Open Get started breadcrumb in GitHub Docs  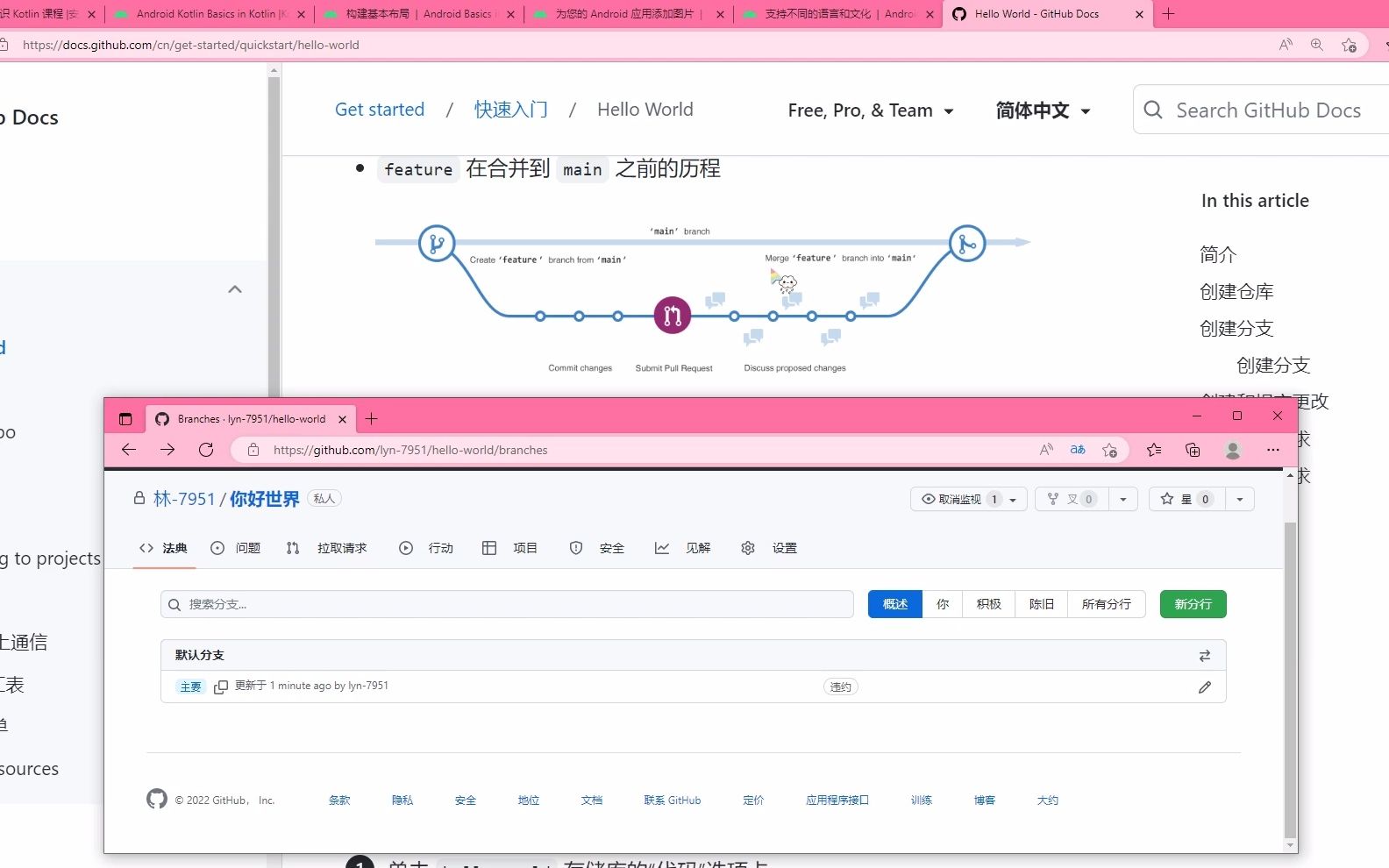(x=380, y=110)
